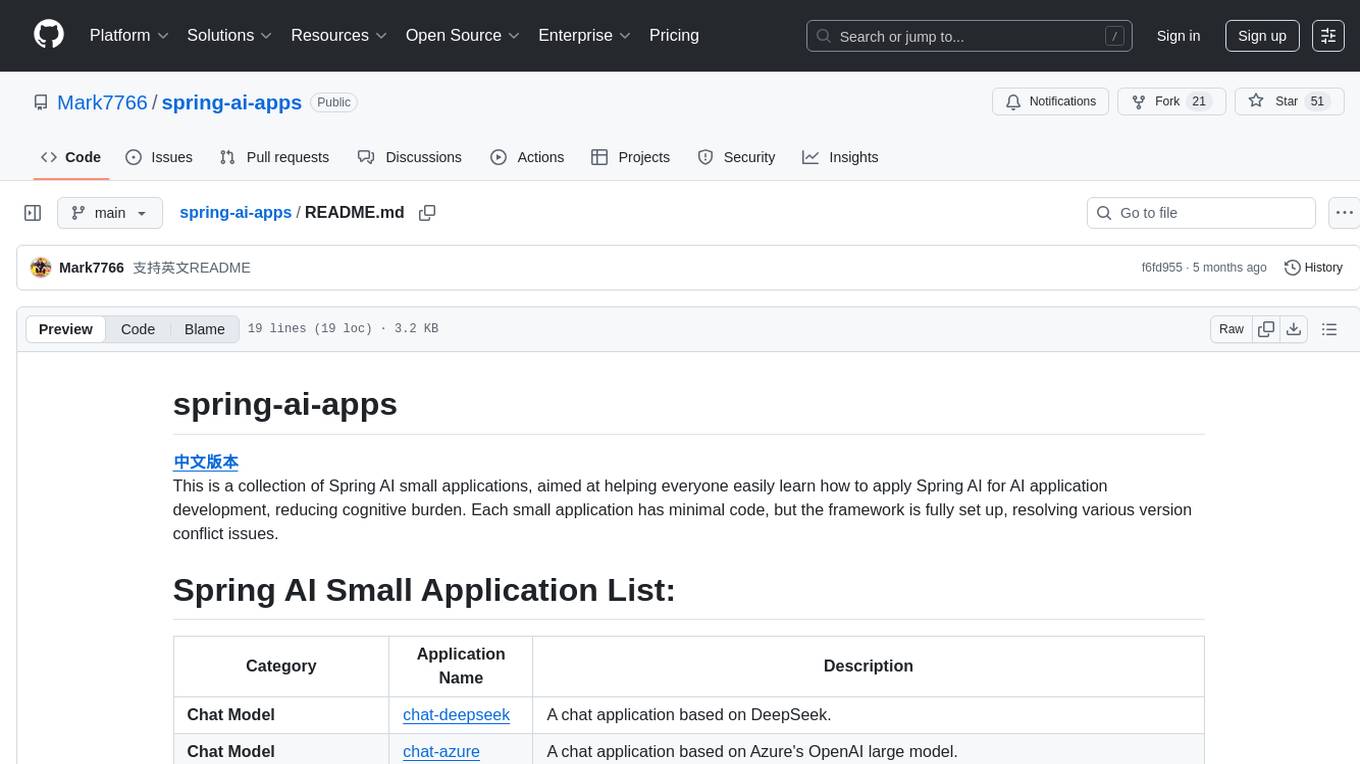The width and height of the screenshot is (1360, 764).
Task: Switch to the Issues tab
Action: pyautogui.click(x=159, y=157)
